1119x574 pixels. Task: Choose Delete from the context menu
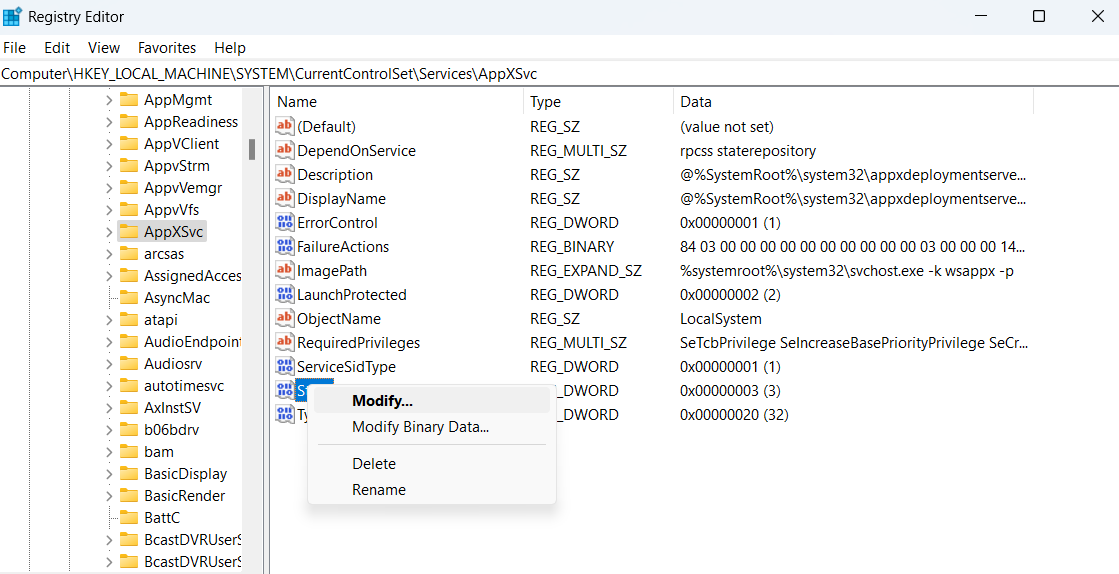coord(432,464)
